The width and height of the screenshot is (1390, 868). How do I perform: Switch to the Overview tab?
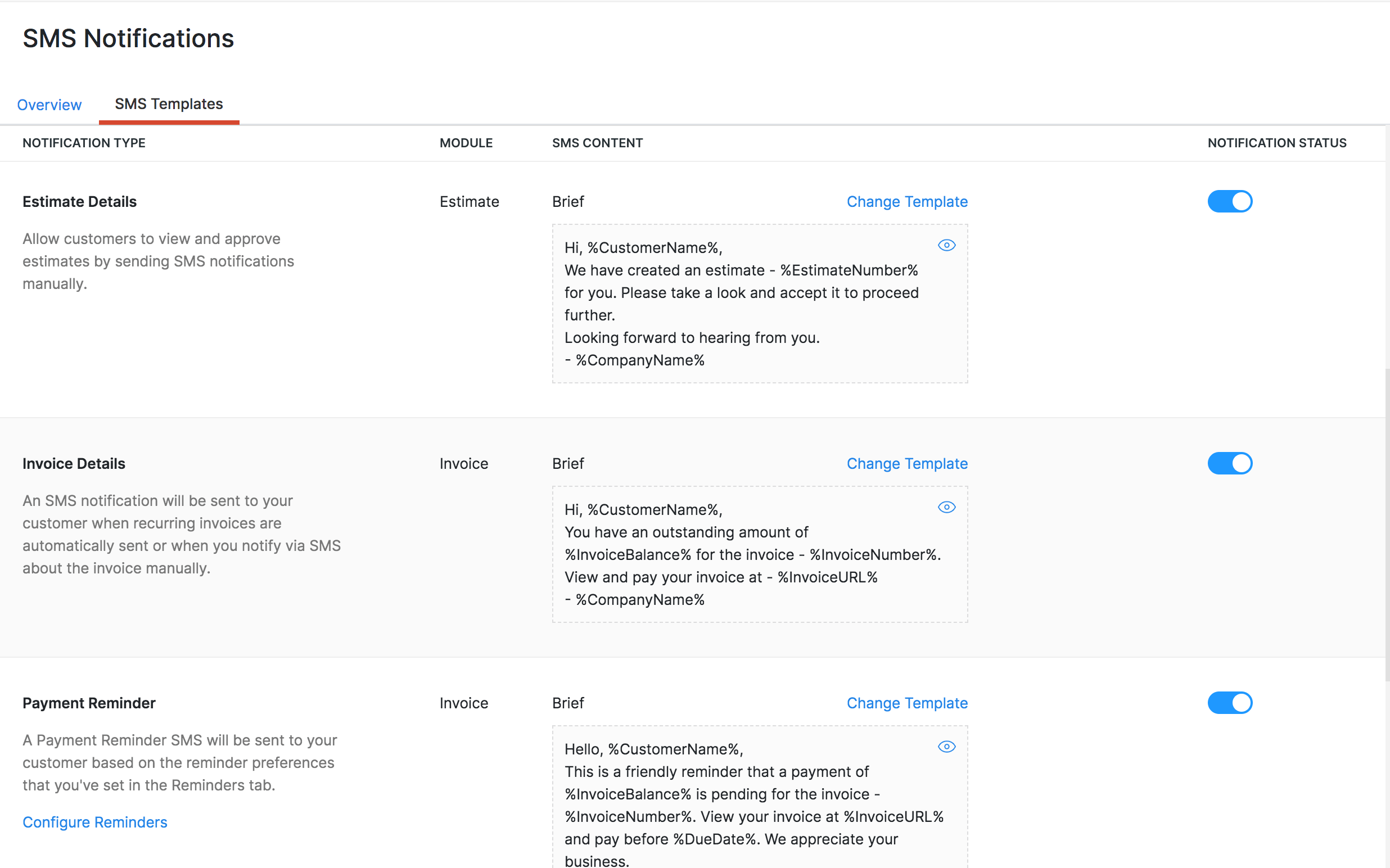pos(49,105)
